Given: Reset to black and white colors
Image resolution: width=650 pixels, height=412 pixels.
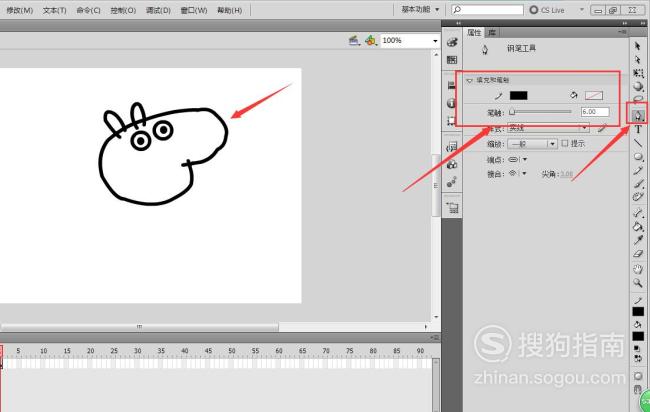Looking at the screenshot, I should click(x=637, y=349).
